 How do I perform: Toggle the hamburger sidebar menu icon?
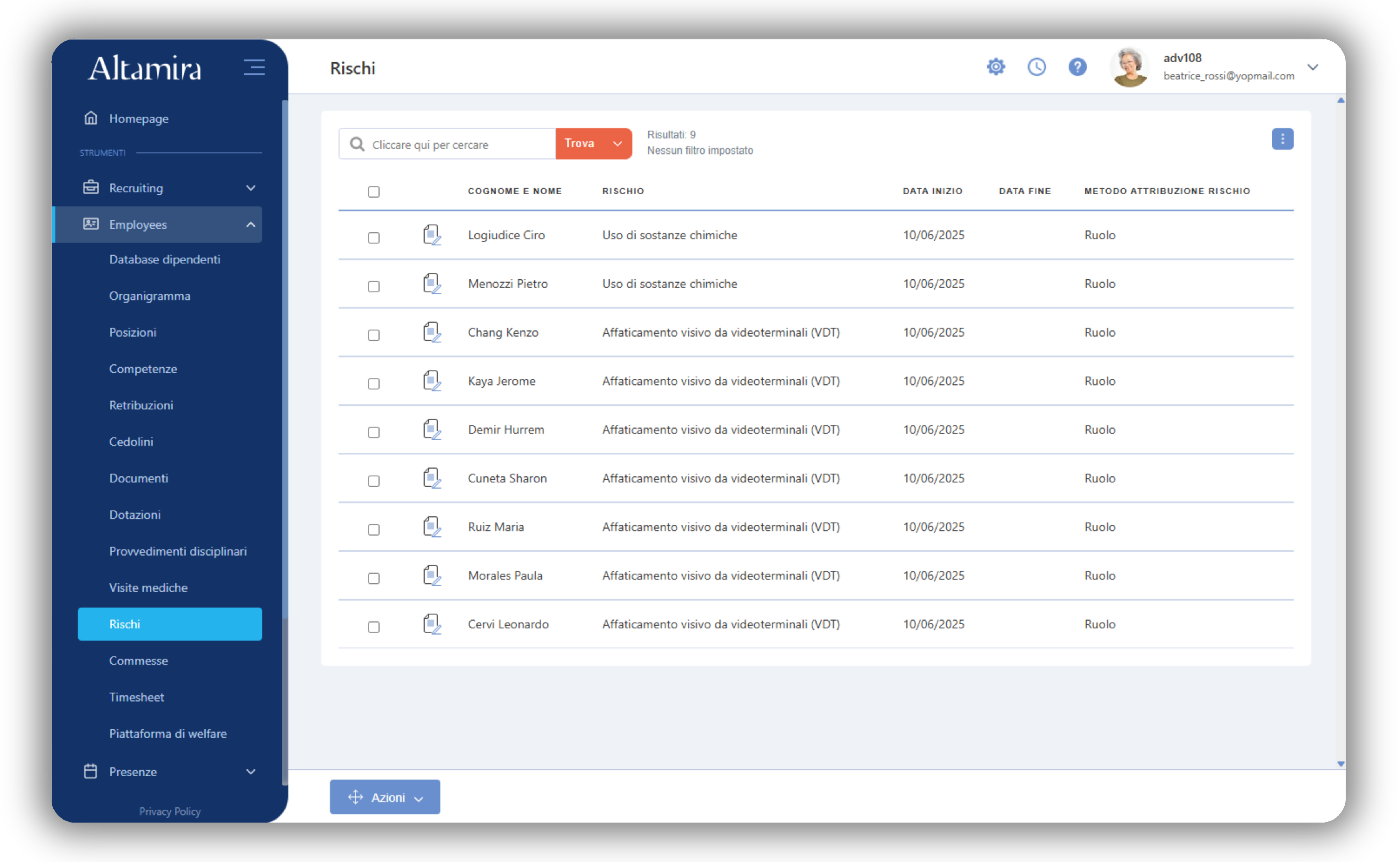[x=254, y=67]
